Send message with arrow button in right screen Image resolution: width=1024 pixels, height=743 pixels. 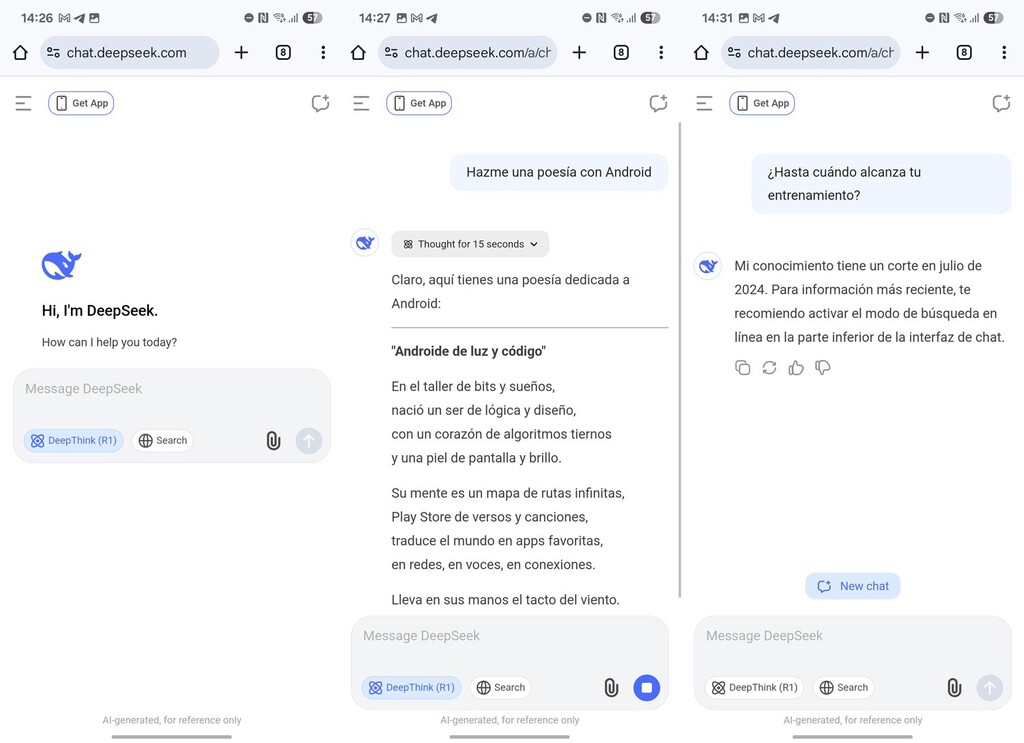989,688
